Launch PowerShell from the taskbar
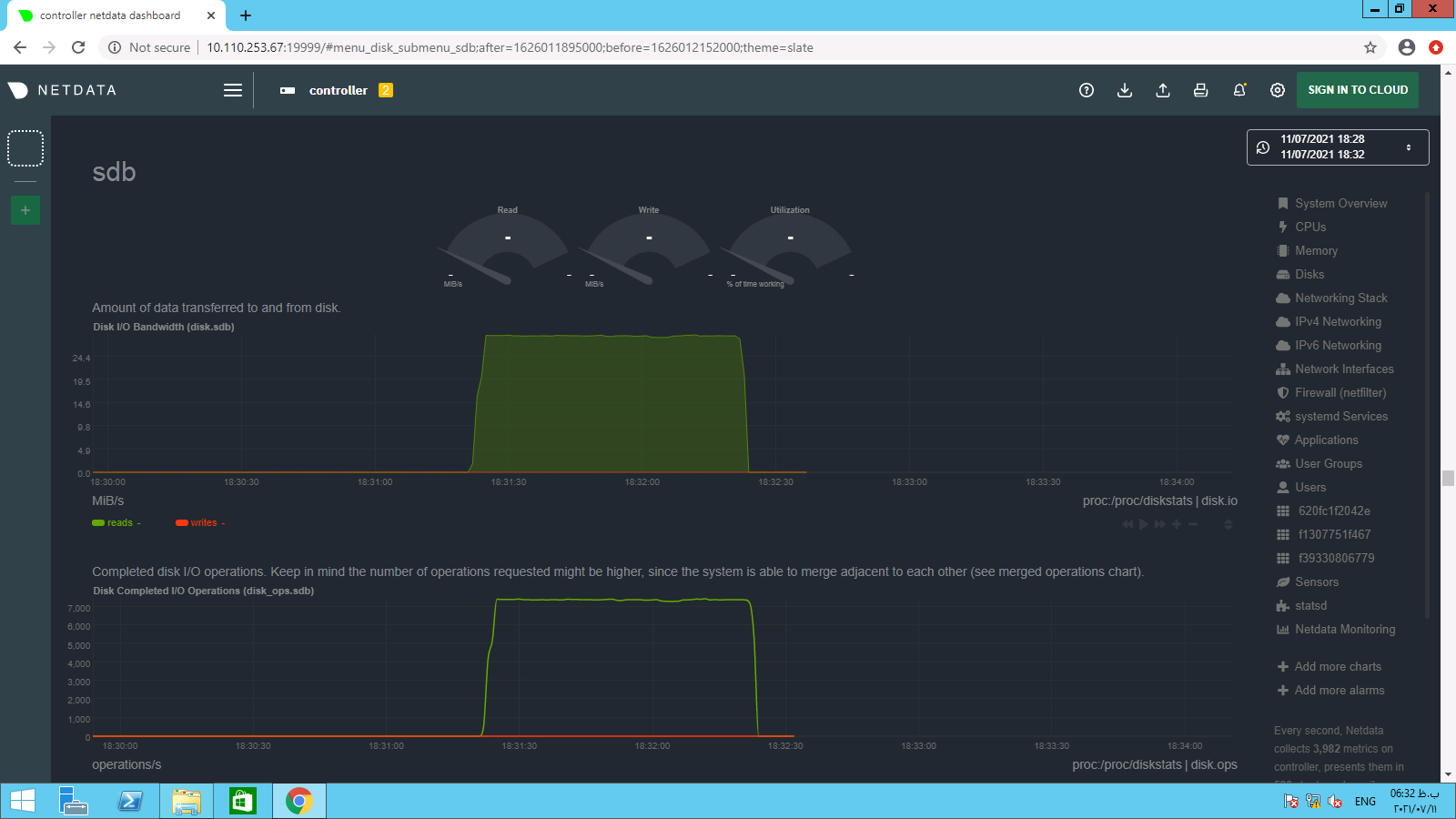This screenshot has height=819, width=1456. click(x=130, y=801)
